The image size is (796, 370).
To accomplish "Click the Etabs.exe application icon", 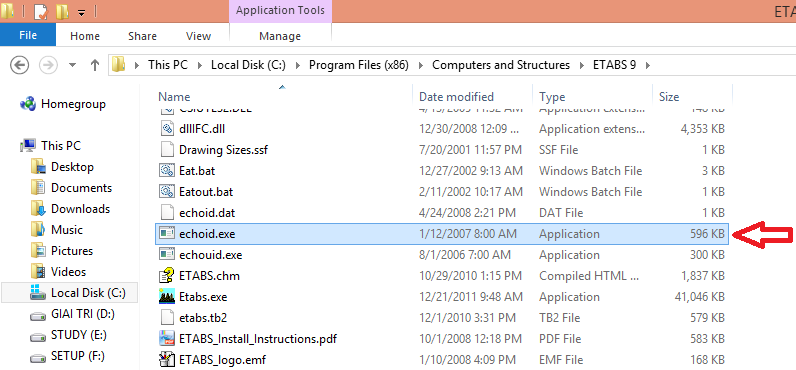I will (x=167, y=296).
